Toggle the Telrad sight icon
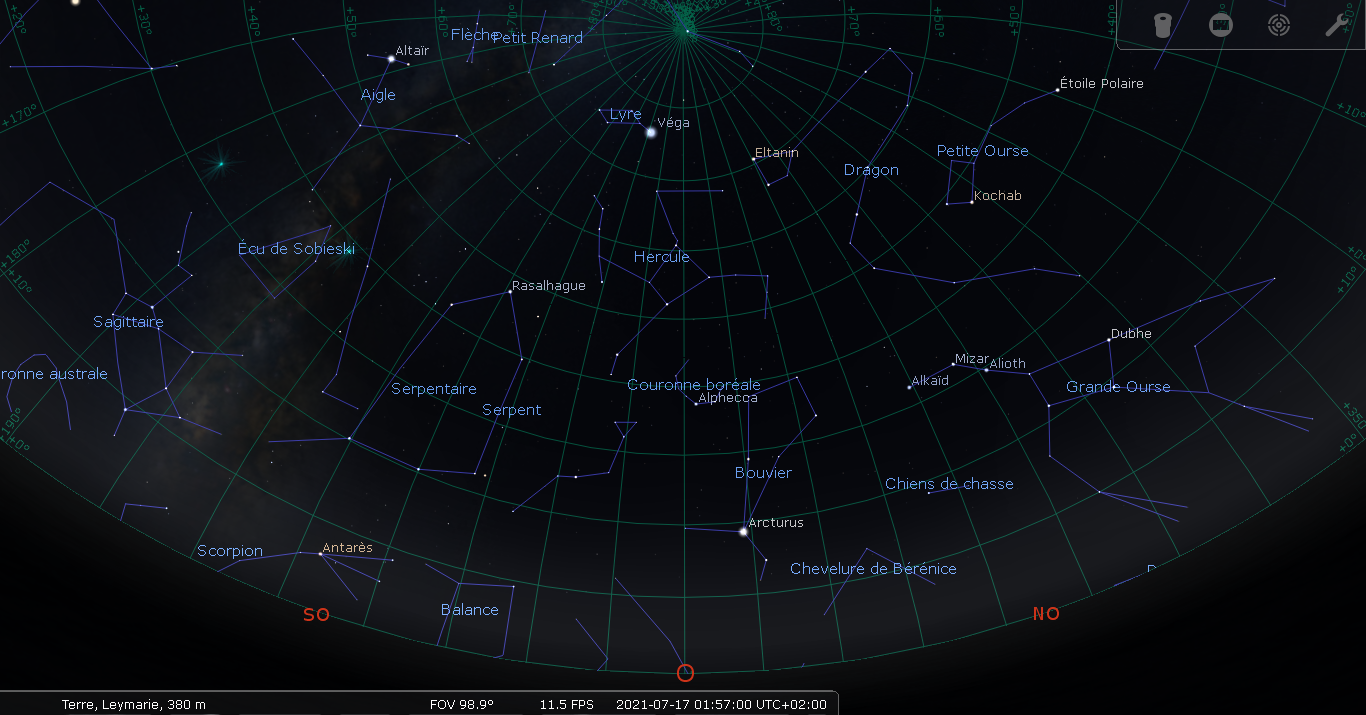 pos(1278,25)
